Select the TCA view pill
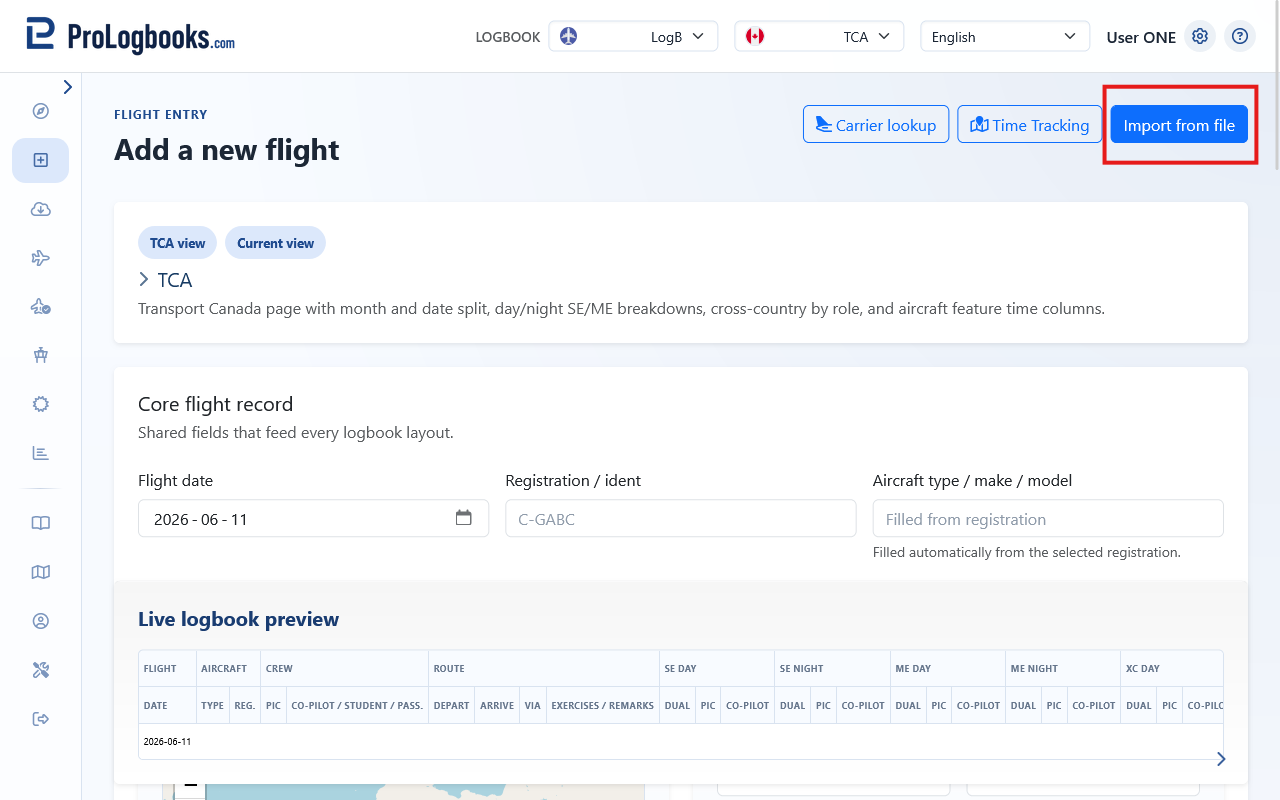The width and height of the screenshot is (1280, 800). (177, 243)
